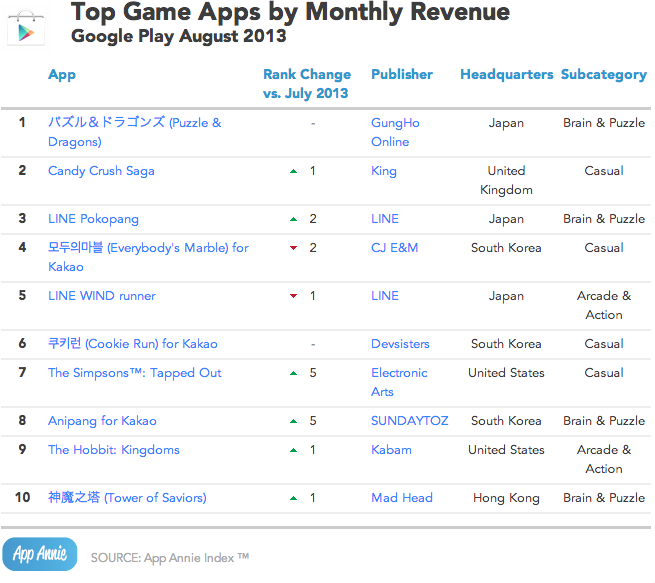The height and width of the screenshot is (583, 655).
Task: Click the App column header
Action: point(62,75)
